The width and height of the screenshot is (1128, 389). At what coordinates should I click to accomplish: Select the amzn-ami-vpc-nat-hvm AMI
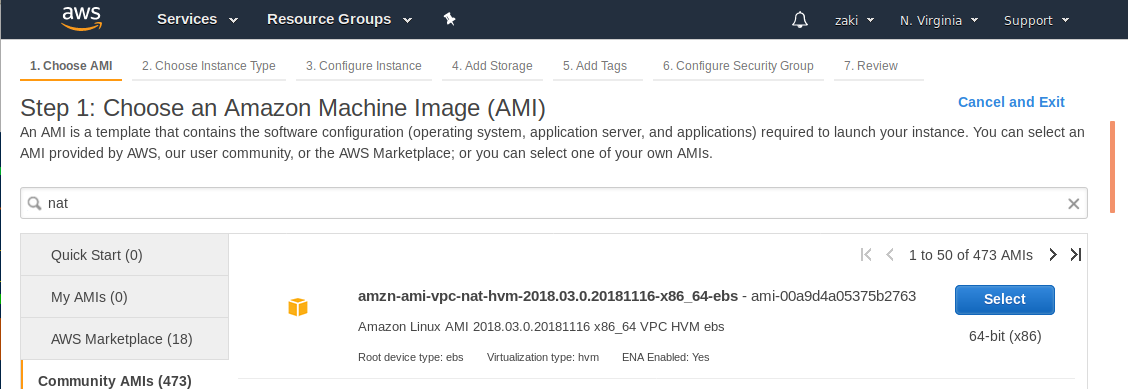point(1004,300)
